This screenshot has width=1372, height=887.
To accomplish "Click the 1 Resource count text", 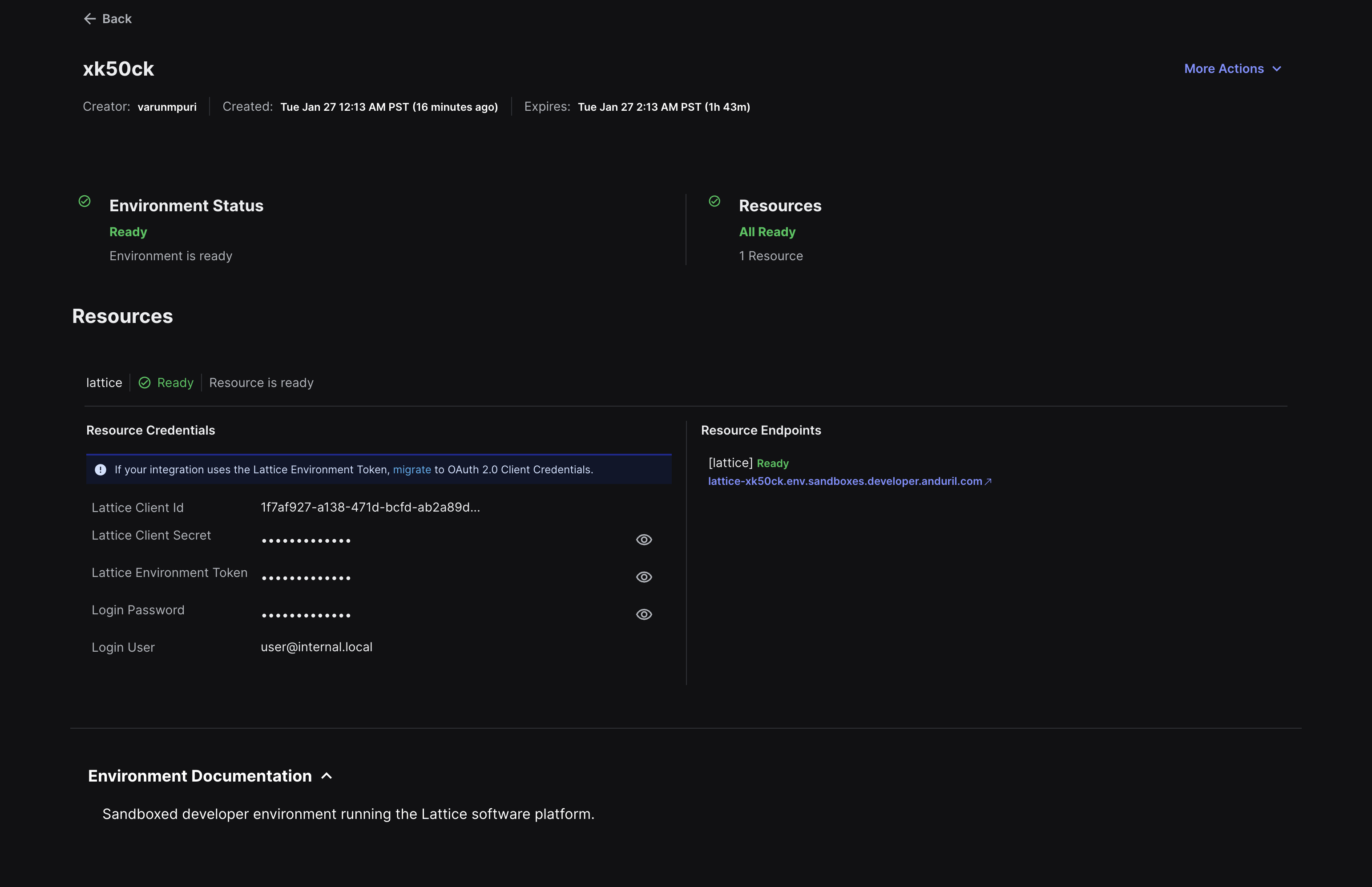I will (771, 256).
